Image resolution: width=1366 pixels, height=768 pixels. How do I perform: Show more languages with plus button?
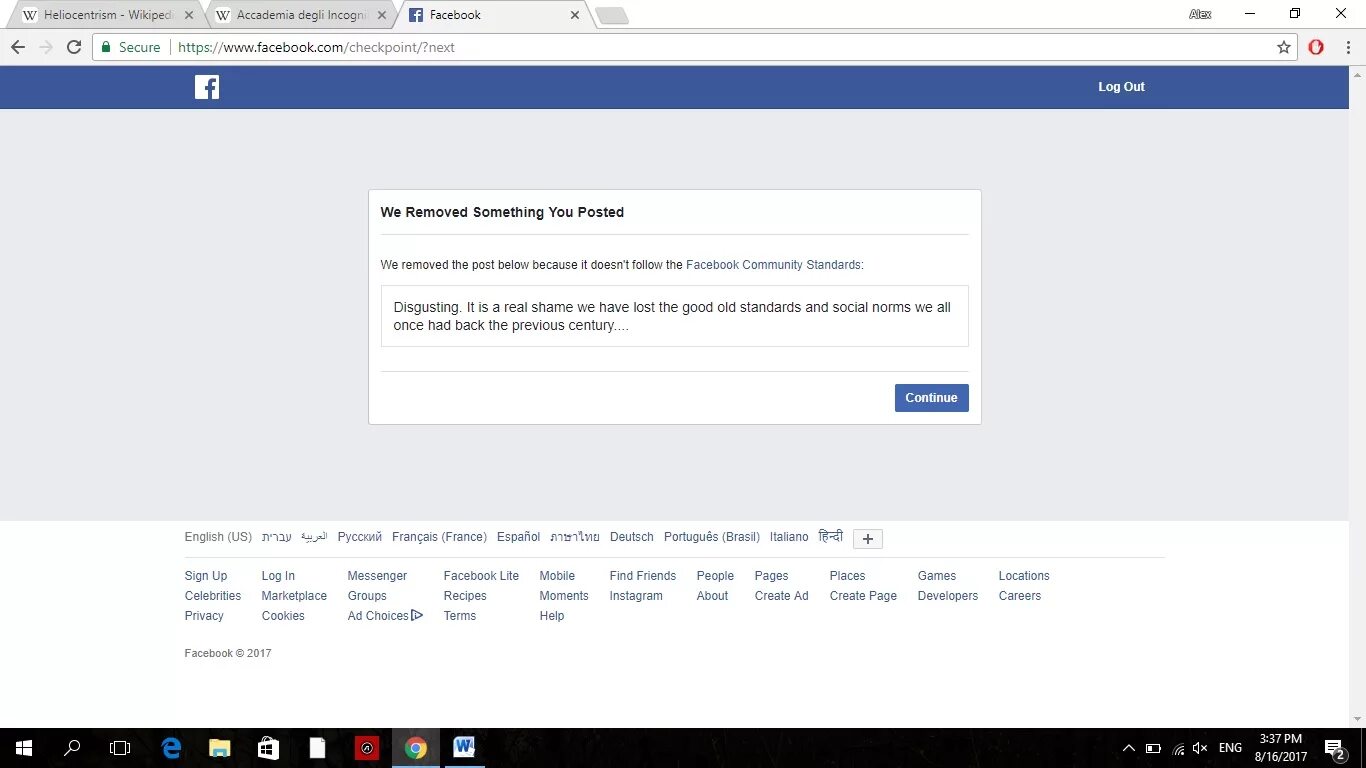tap(867, 539)
